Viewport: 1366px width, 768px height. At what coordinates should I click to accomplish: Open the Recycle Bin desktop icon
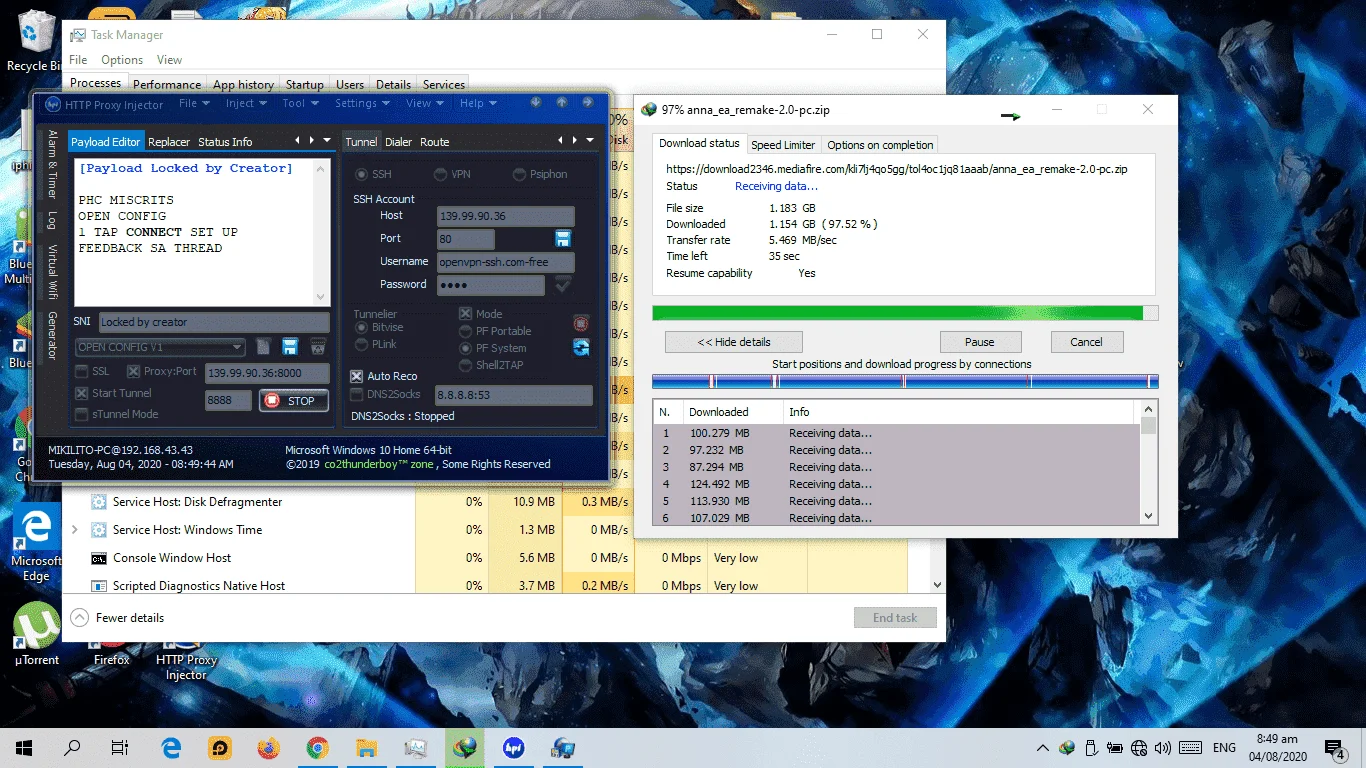[34, 40]
